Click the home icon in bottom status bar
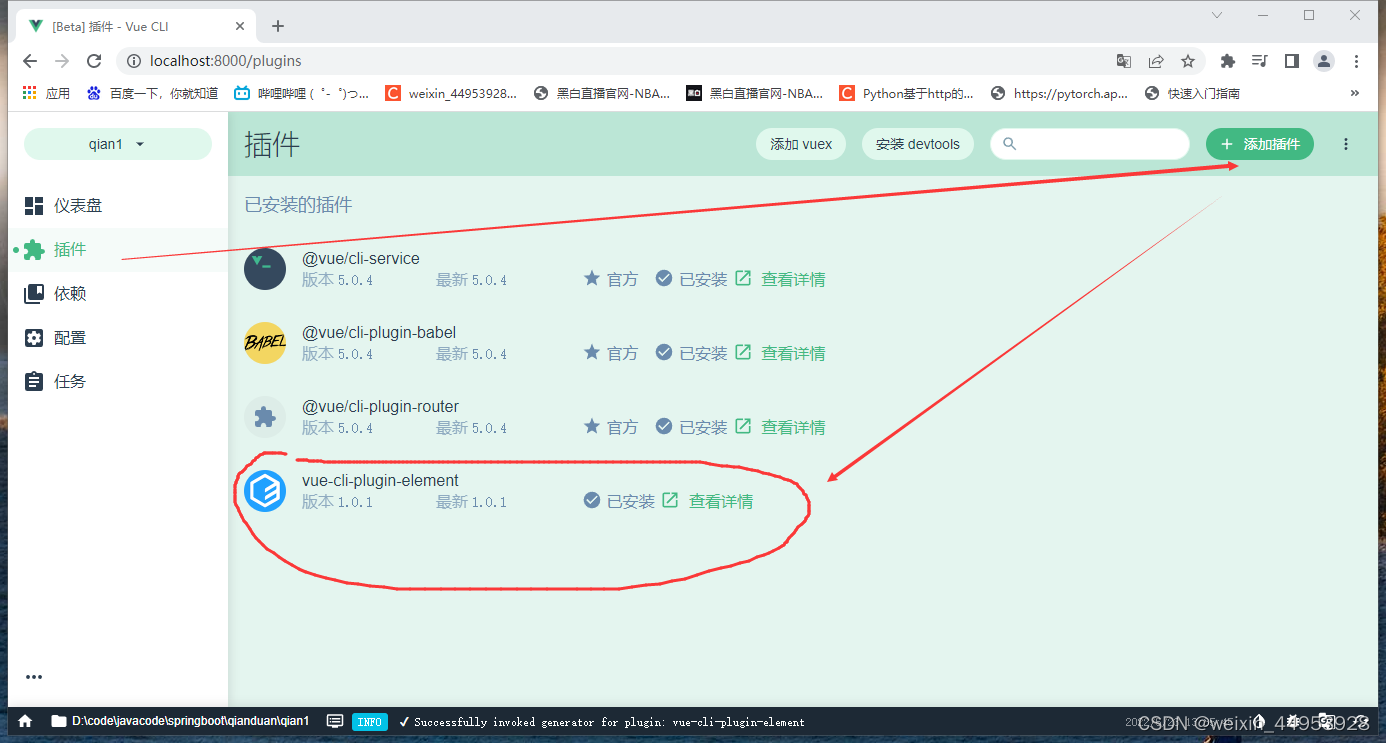1386x743 pixels. [x=25, y=721]
